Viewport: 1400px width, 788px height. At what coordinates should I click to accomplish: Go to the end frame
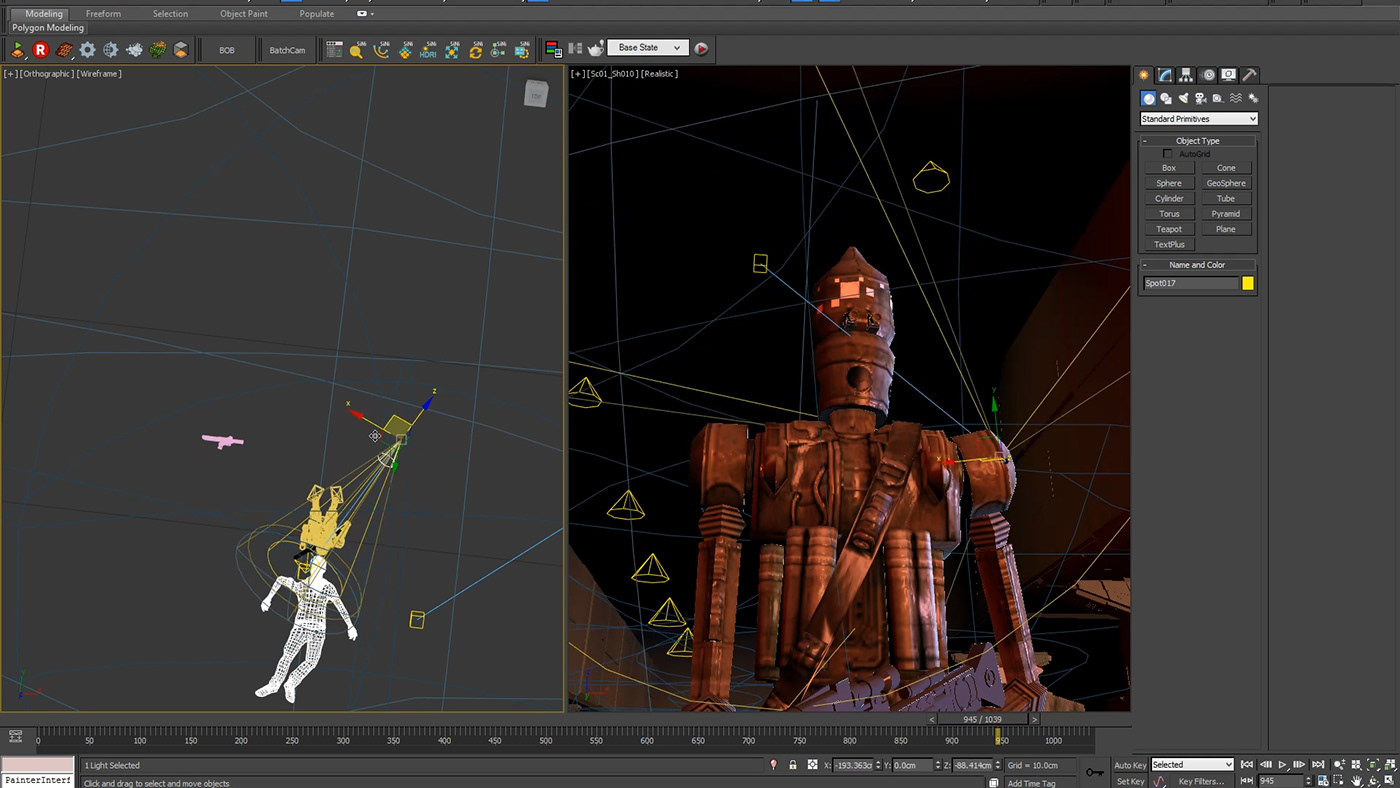point(1319,765)
